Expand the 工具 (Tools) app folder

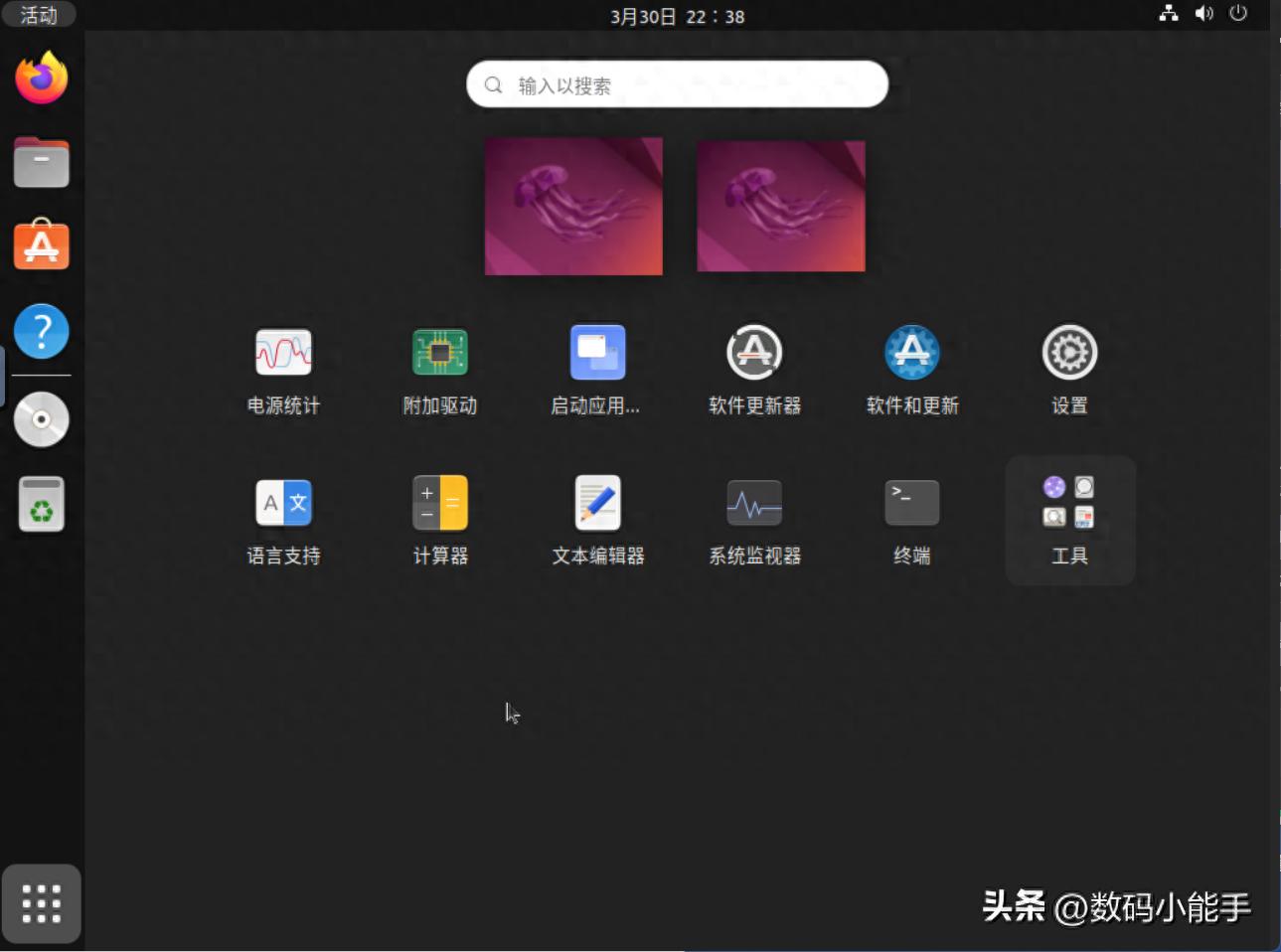(x=1069, y=502)
